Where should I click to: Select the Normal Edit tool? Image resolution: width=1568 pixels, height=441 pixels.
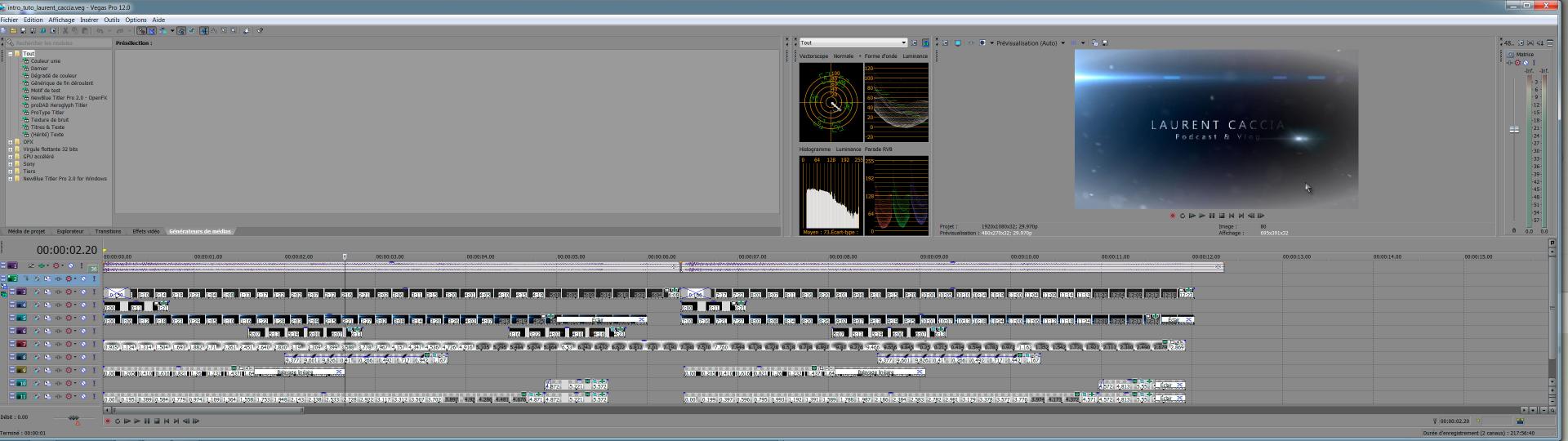[x=203, y=30]
